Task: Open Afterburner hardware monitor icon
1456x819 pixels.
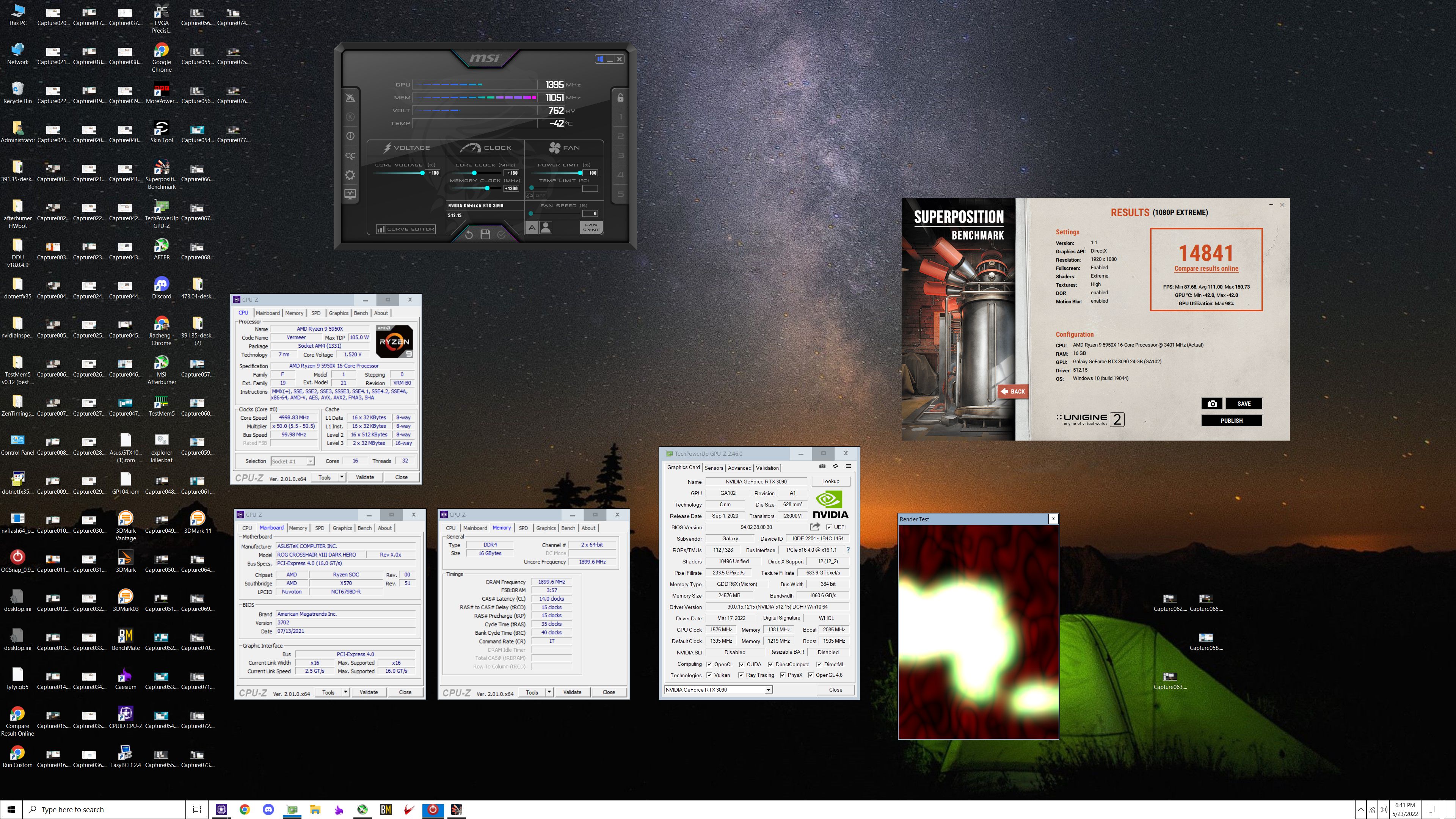Action: point(350,195)
